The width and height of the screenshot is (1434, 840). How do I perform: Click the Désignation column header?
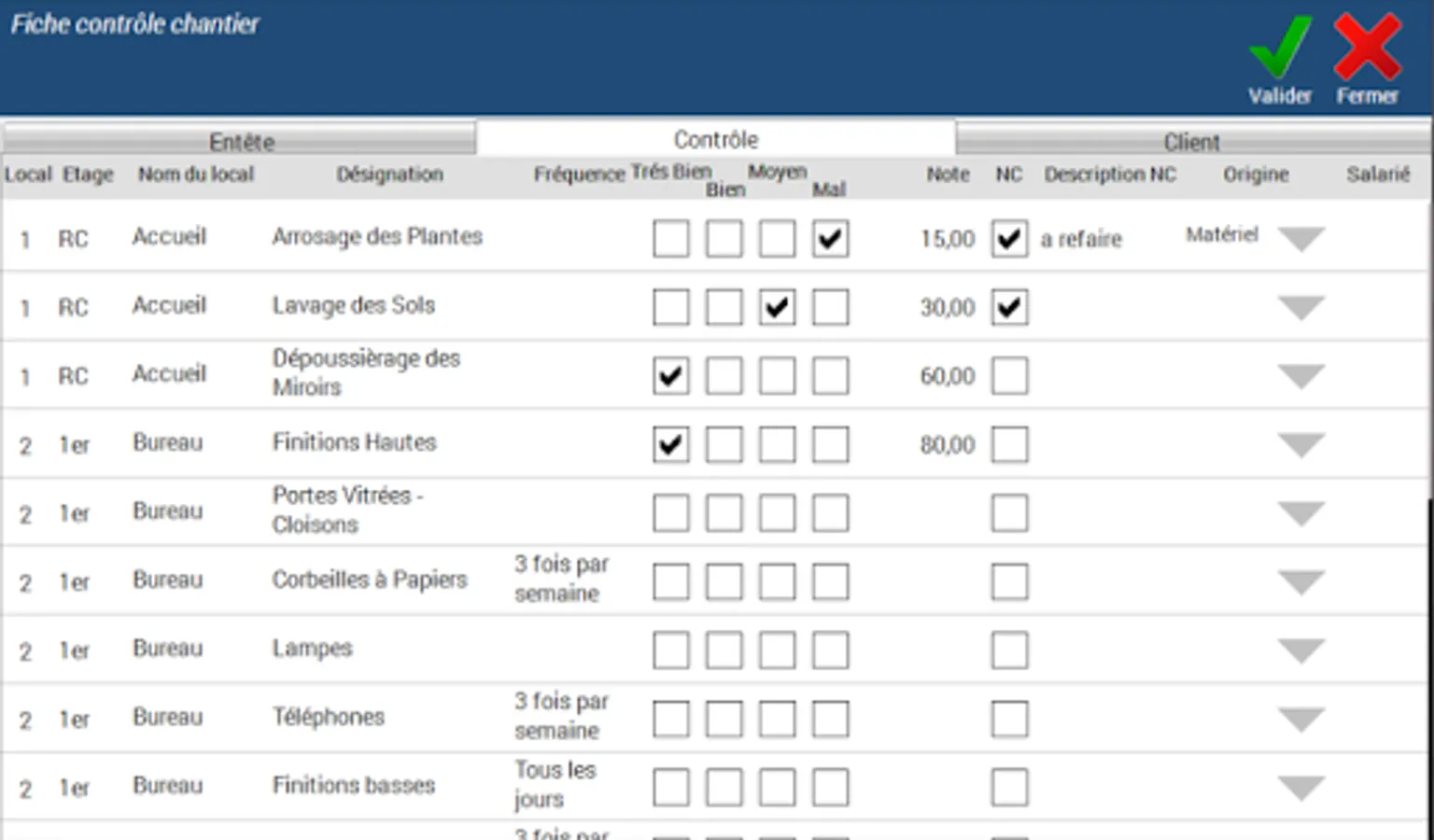click(389, 175)
